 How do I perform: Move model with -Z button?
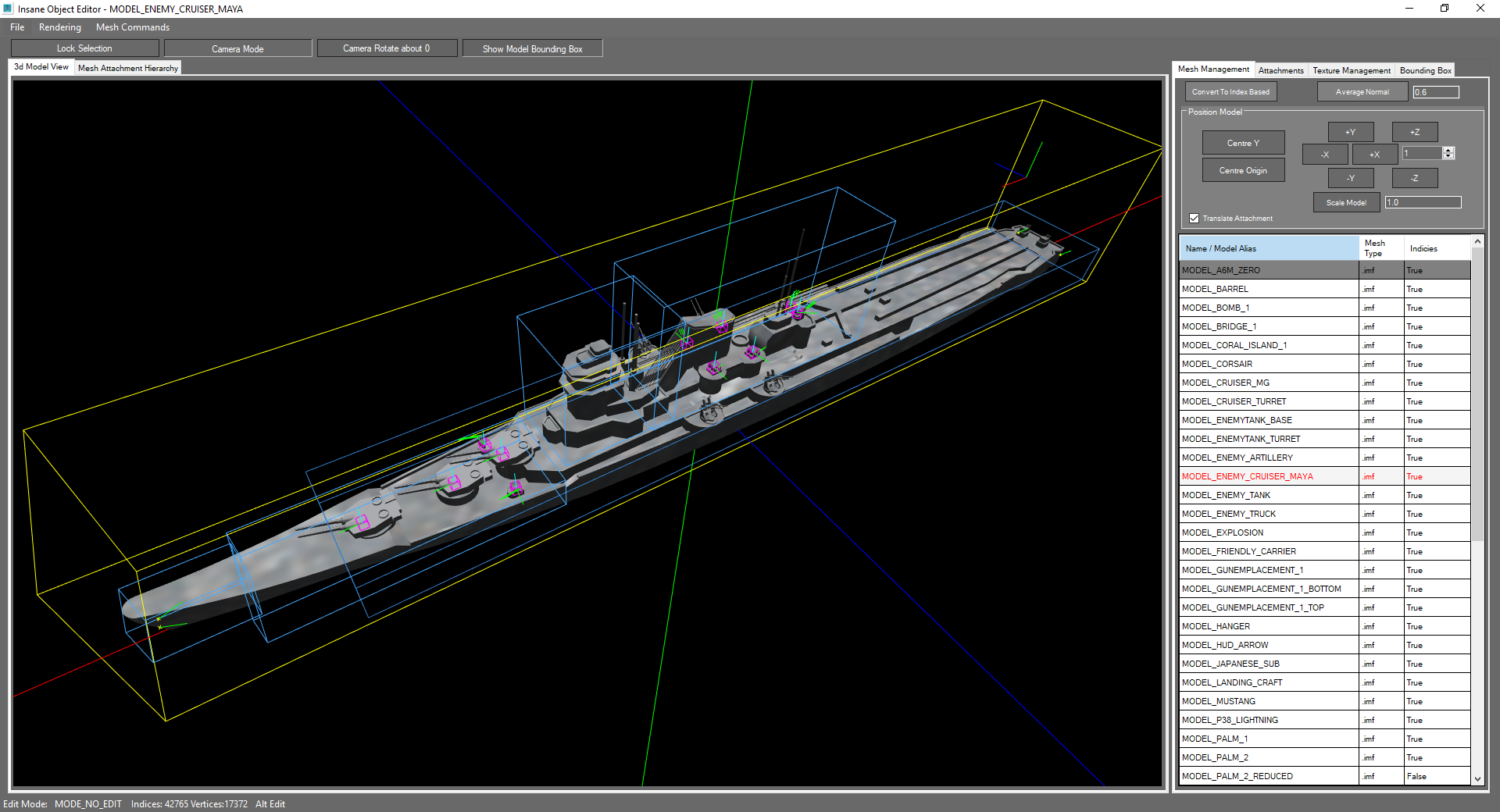pos(1414,178)
